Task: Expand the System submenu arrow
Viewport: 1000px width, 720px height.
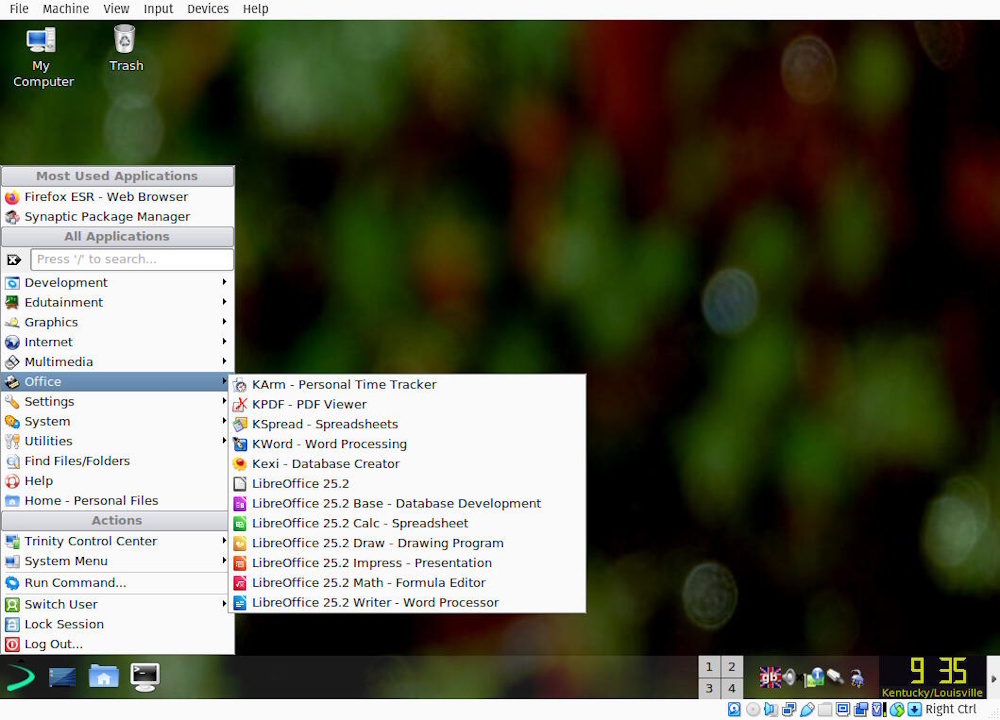Action: click(224, 421)
